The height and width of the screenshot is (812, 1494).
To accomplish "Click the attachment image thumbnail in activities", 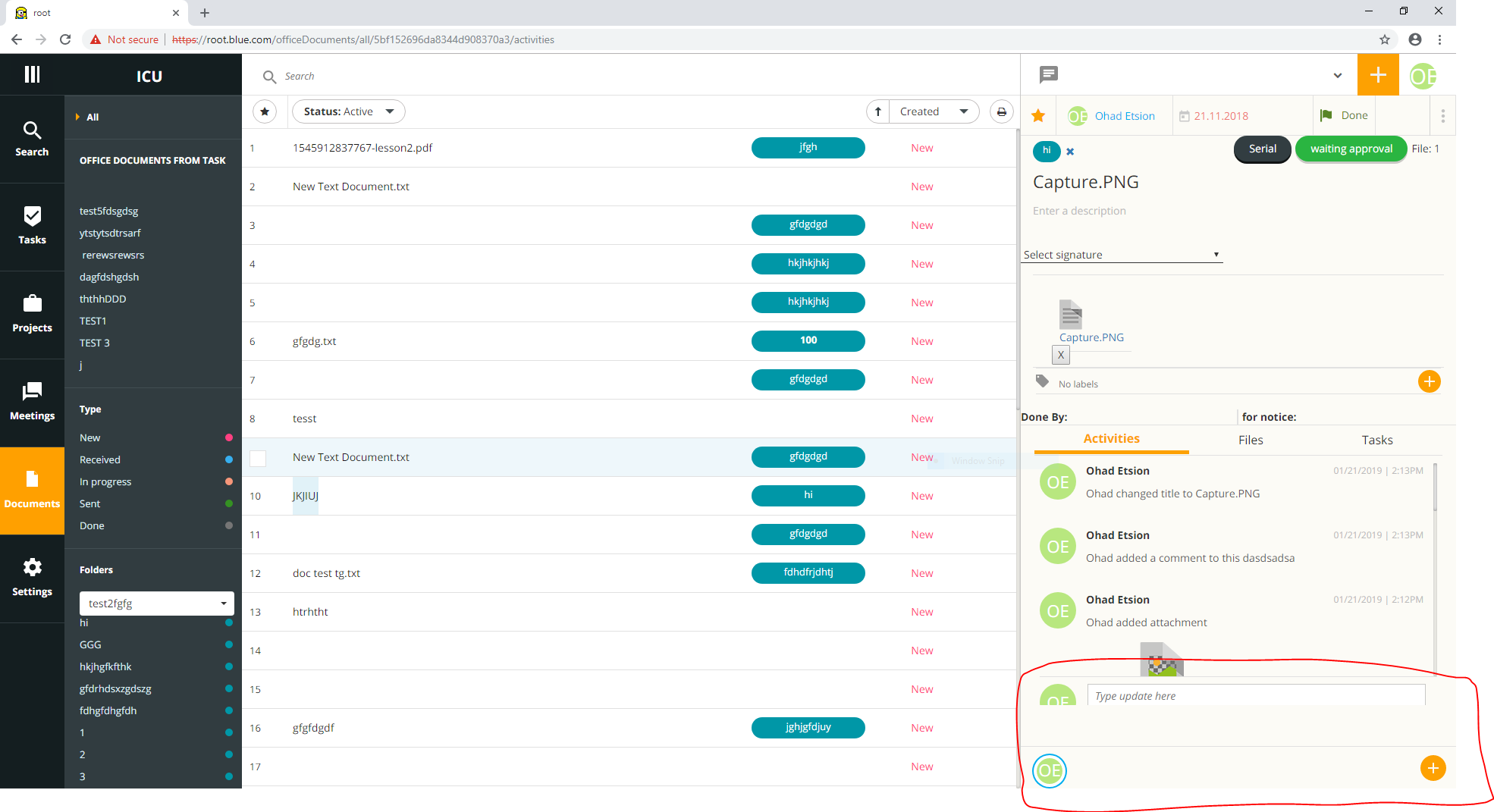I will click(1161, 659).
